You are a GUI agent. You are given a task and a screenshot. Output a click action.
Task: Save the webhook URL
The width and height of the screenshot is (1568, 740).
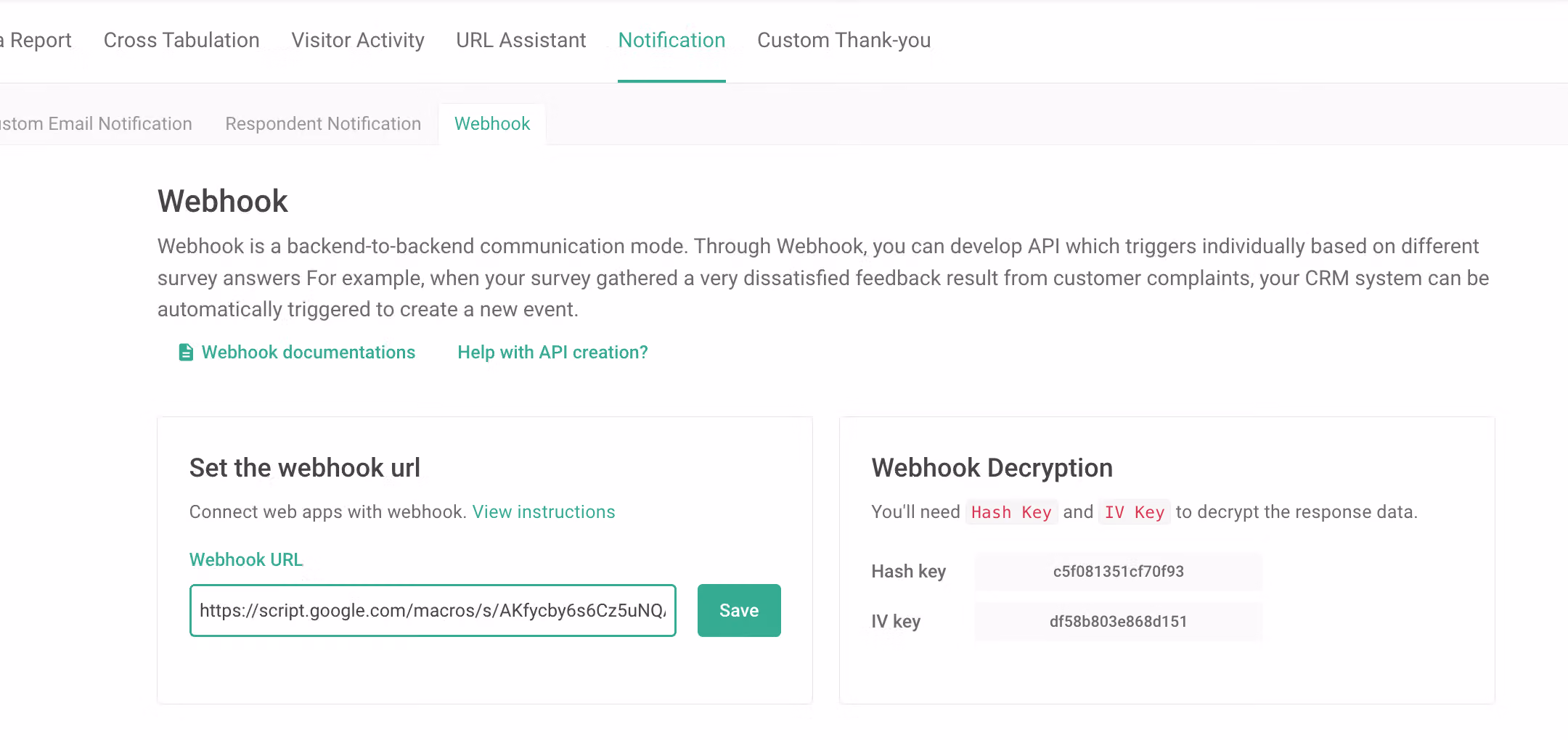(739, 610)
